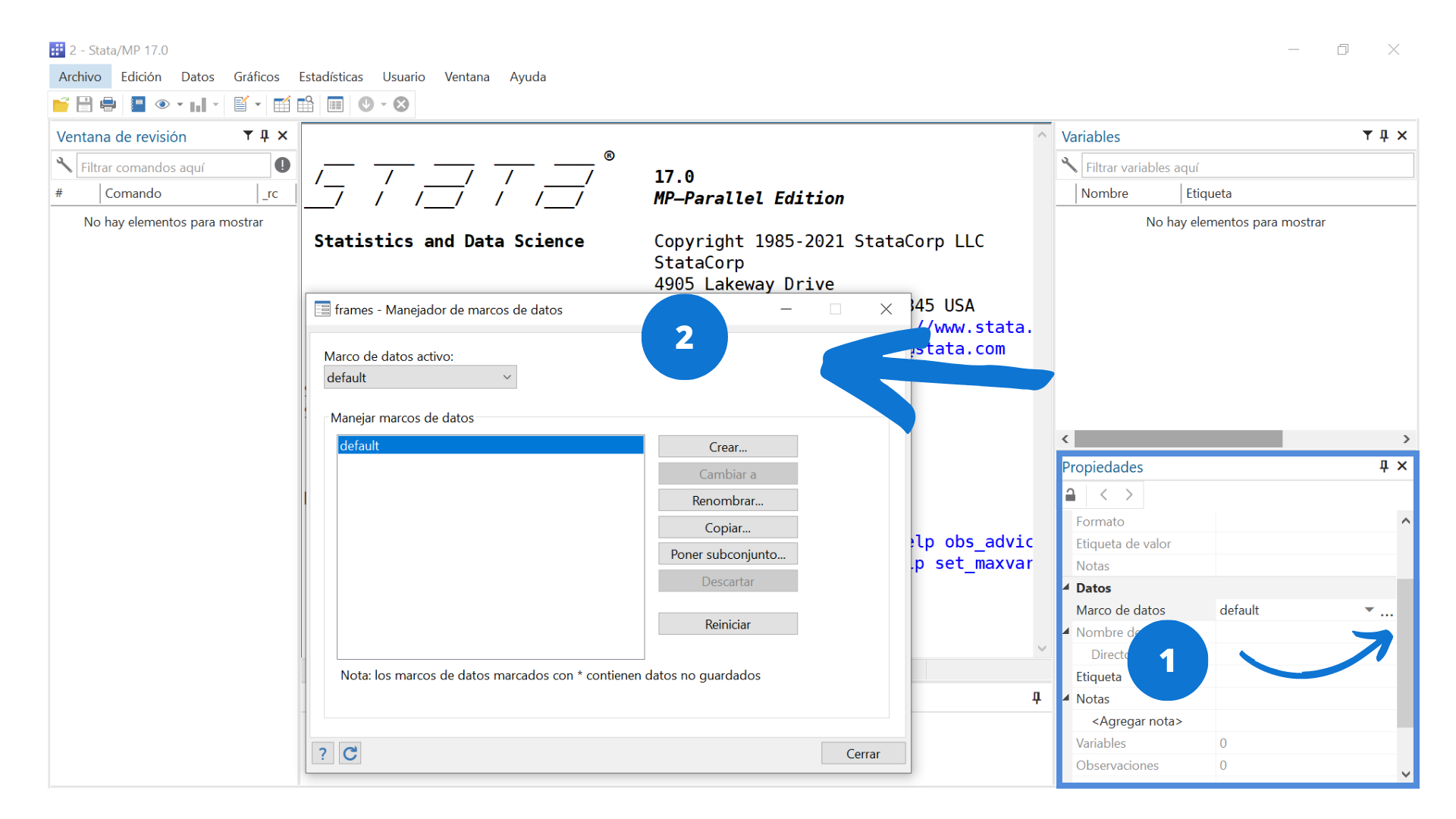Click the blue Log notebook toolbar icon

[x=138, y=105]
